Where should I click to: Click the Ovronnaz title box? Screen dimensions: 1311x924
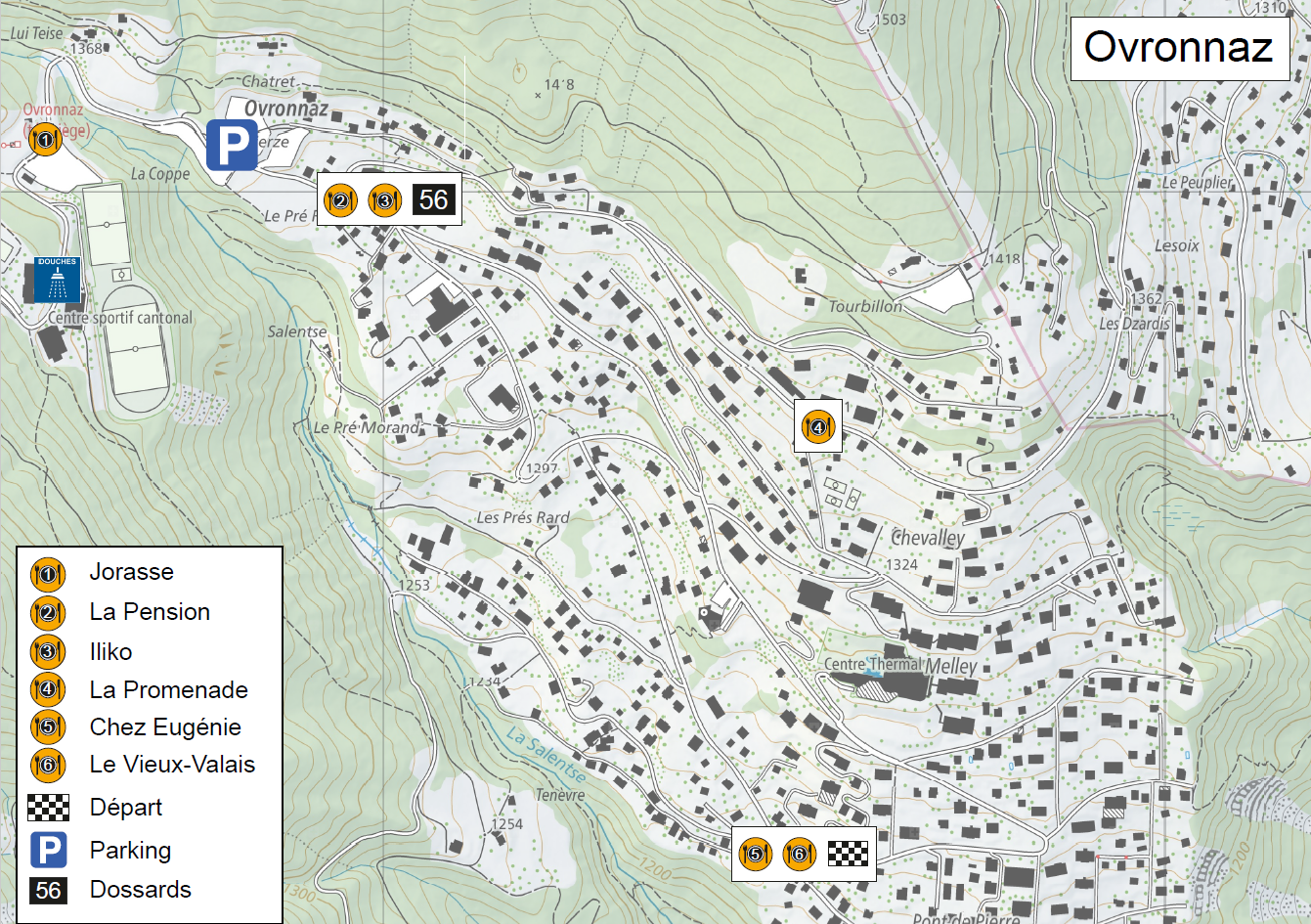tap(1178, 47)
